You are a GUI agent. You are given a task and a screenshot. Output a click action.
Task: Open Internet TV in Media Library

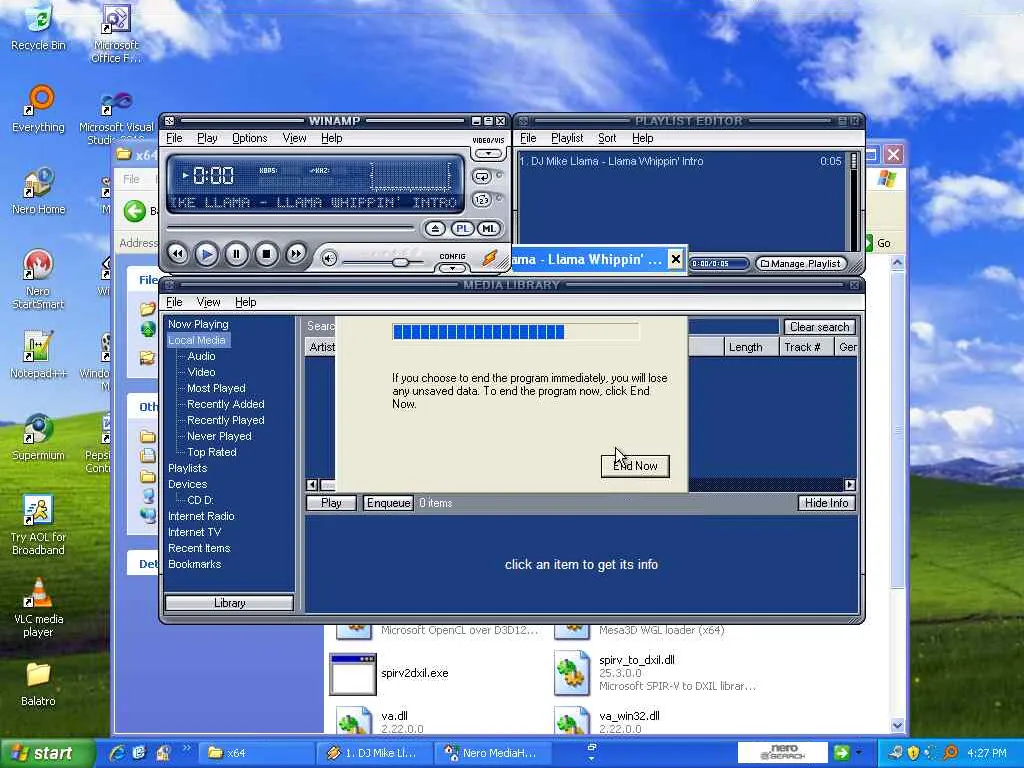pyautogui.click(x=194, y=532)
